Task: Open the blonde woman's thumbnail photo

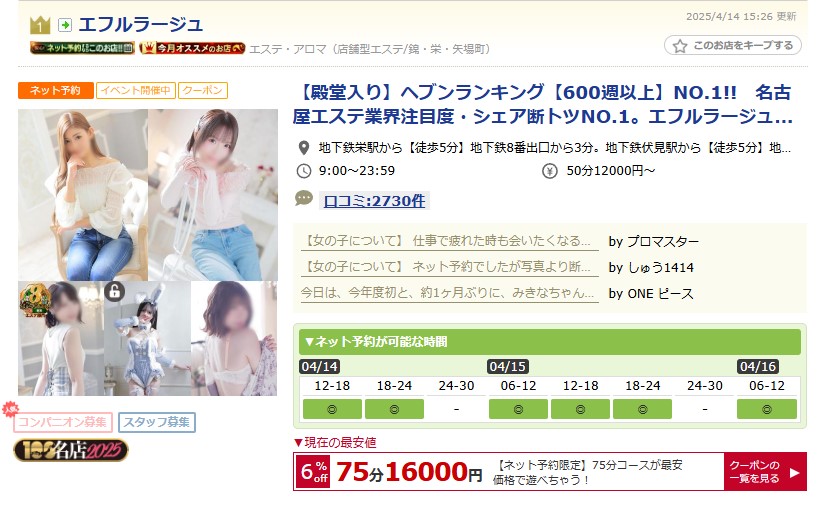Action: pyautogui.click(x=83, y=195)
